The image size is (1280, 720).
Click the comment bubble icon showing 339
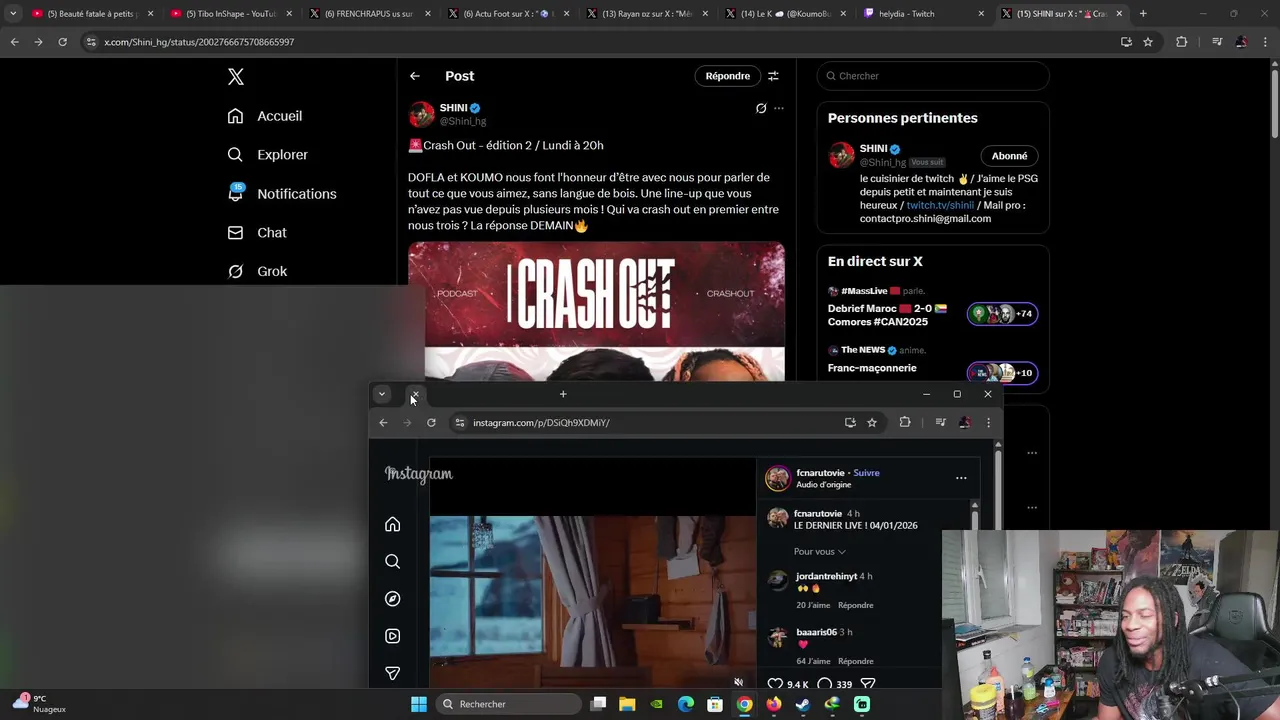825,684
